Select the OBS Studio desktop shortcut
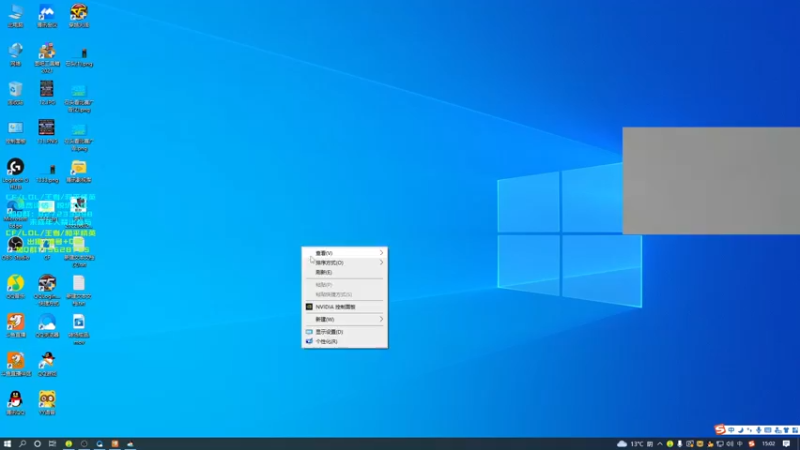The image size is (800, 450). coord(15,248)
